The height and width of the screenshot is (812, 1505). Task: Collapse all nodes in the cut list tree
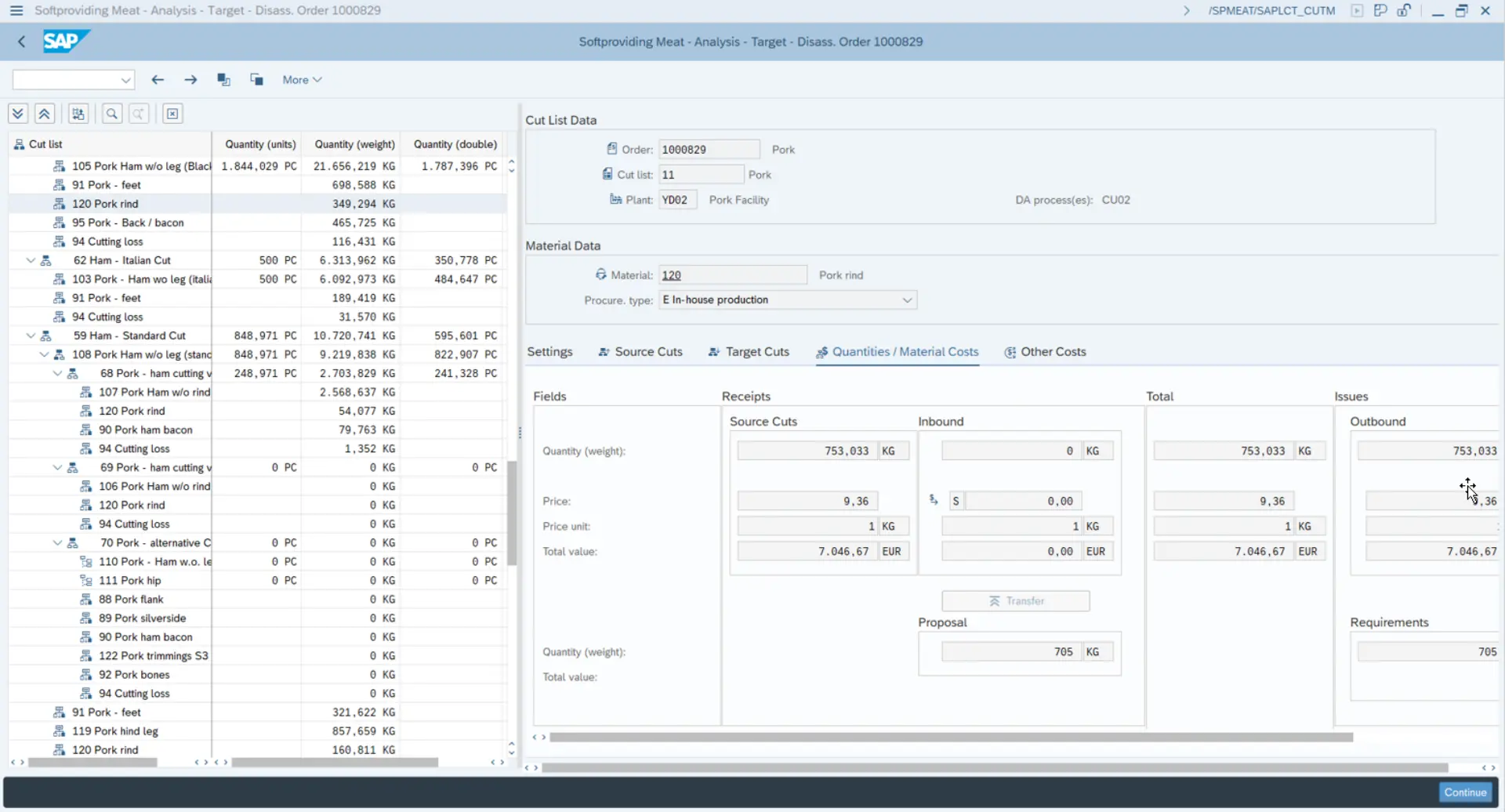pos(45,114)
